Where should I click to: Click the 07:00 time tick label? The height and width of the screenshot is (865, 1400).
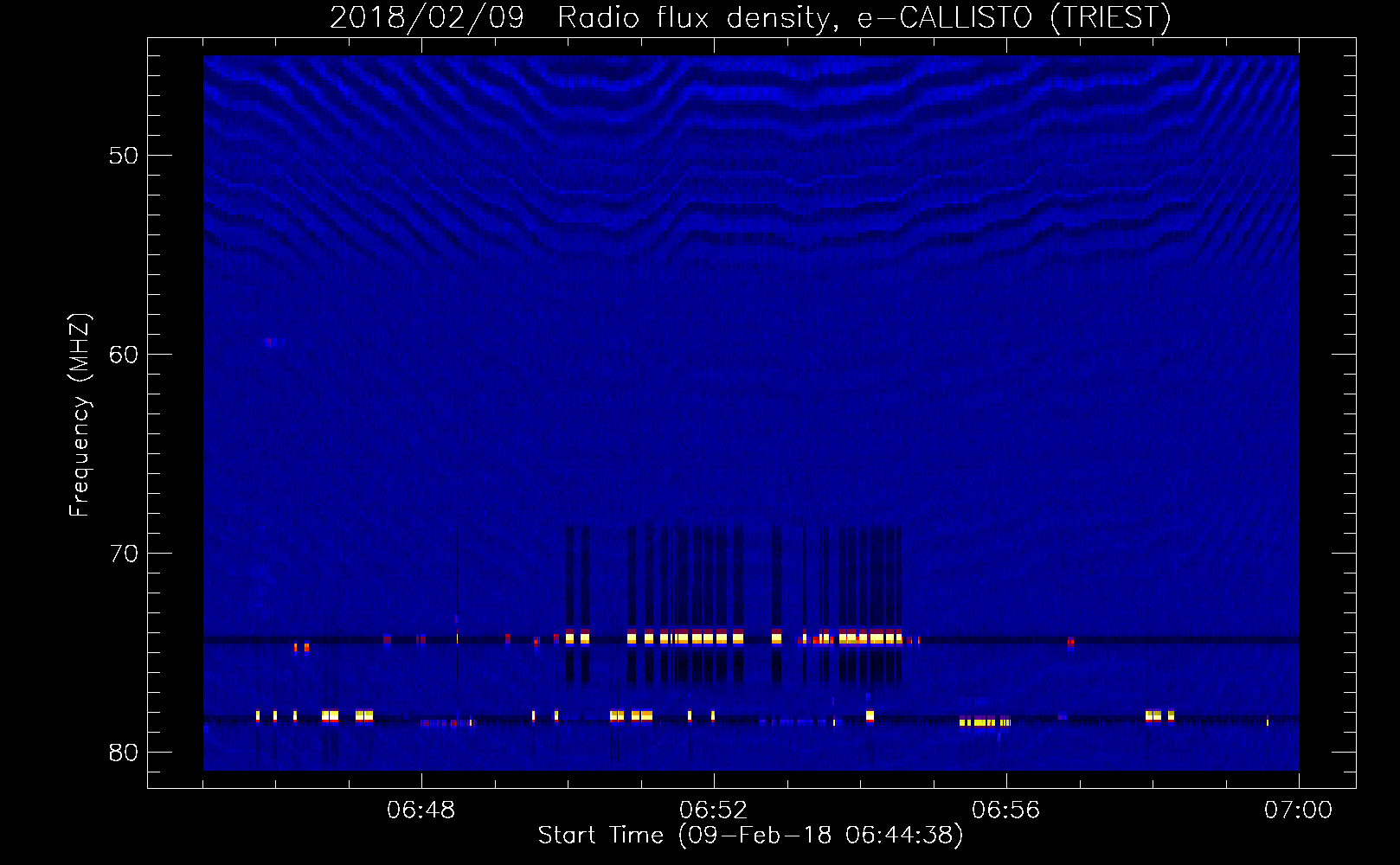tap(1299, 811)
